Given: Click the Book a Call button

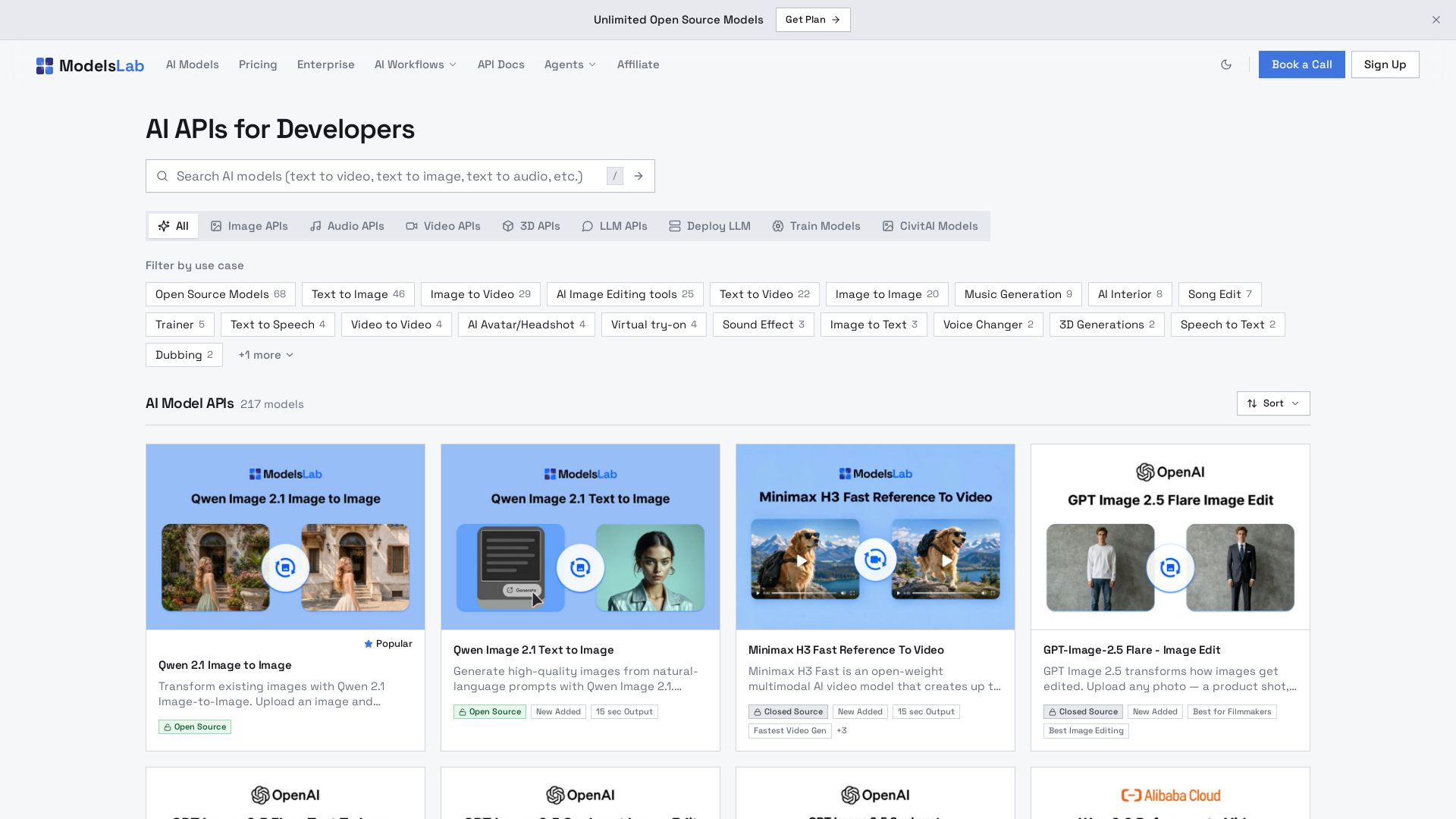Looking at the screenshot, I should pos(1301,64).
